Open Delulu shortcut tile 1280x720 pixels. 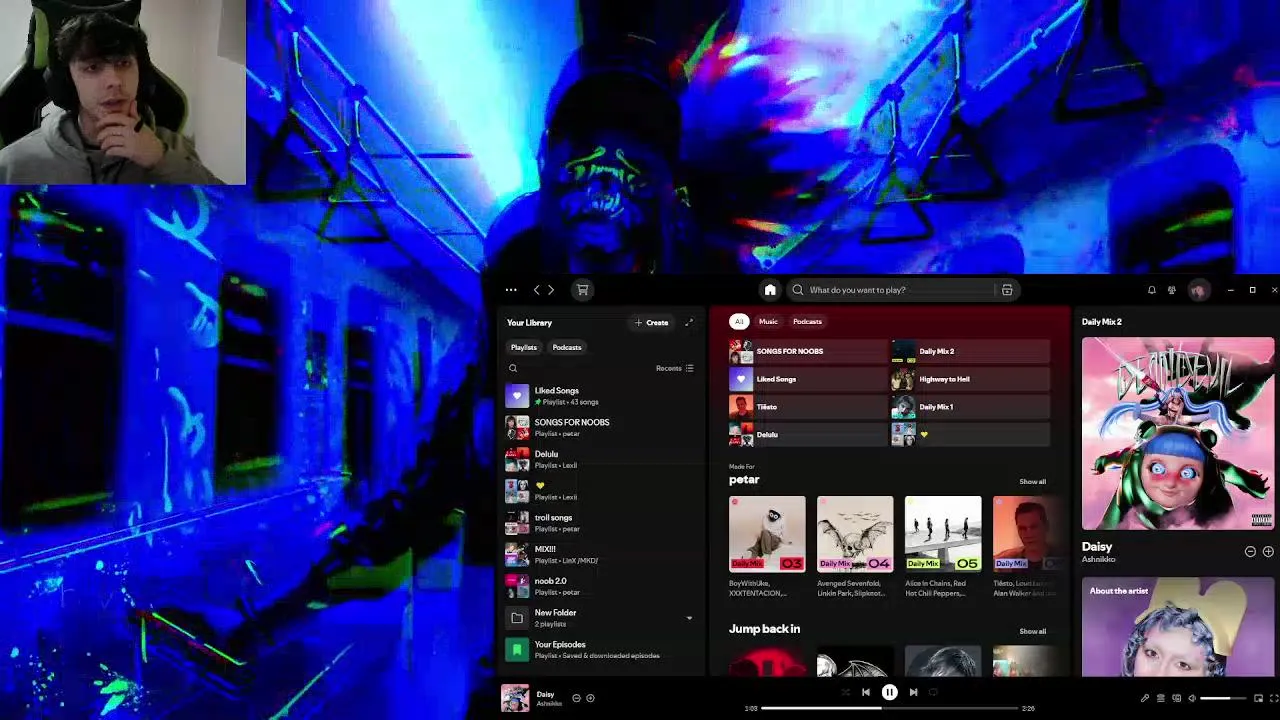pos(808,435)
